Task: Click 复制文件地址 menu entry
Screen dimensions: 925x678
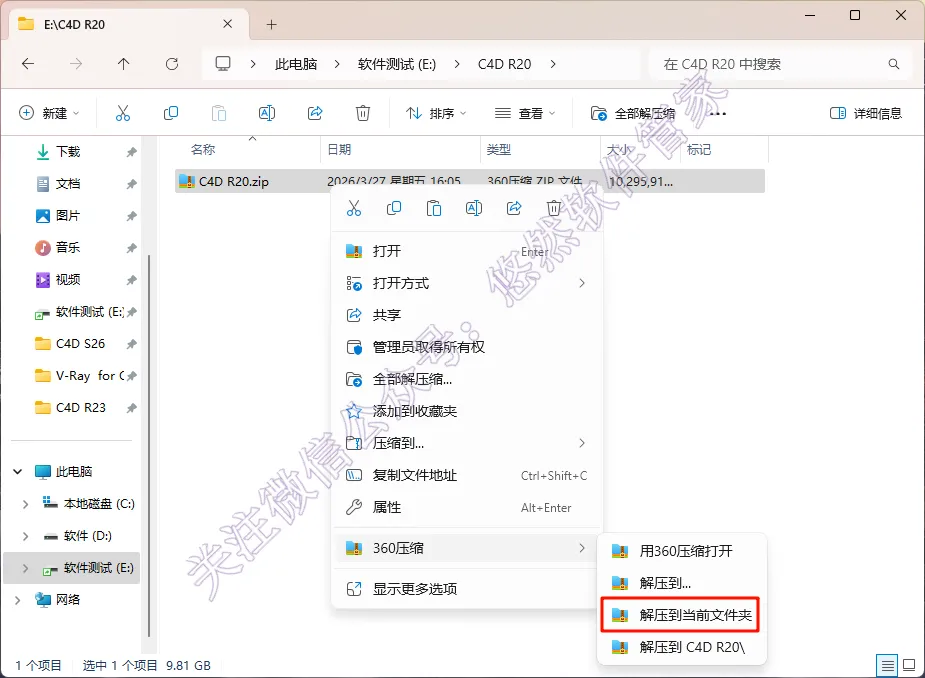Action: [467, 475]
